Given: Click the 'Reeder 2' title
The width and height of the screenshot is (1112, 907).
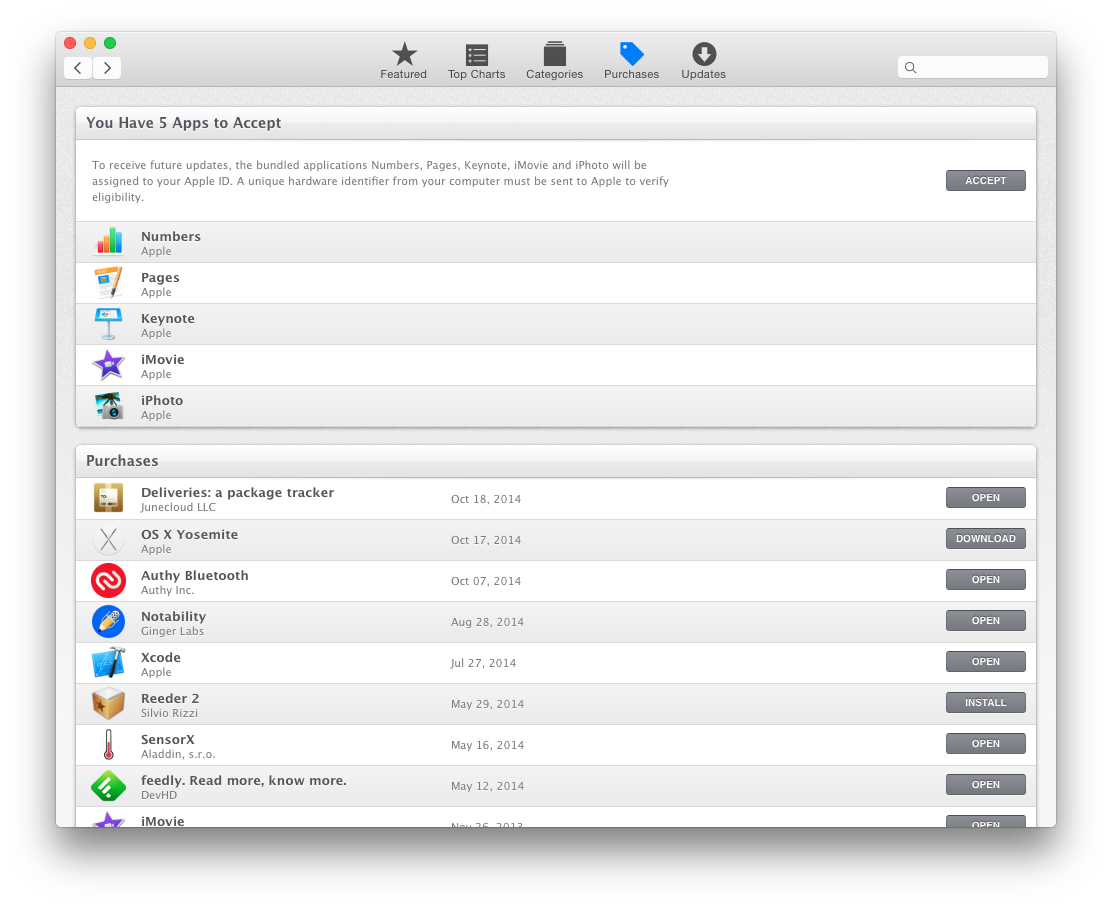Looking at the screenshot, I should pyautogui.click(x=170, y=699).
